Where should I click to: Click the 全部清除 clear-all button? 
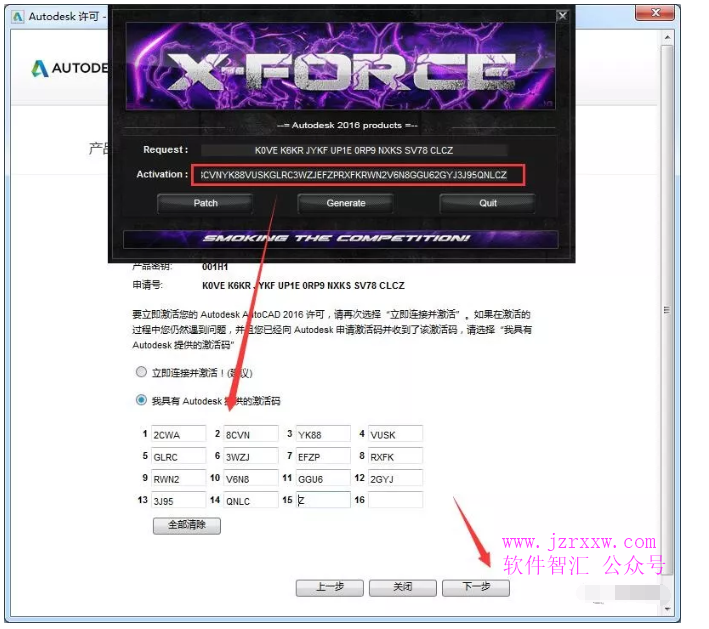pyautogui.click(x=187, y=525)
